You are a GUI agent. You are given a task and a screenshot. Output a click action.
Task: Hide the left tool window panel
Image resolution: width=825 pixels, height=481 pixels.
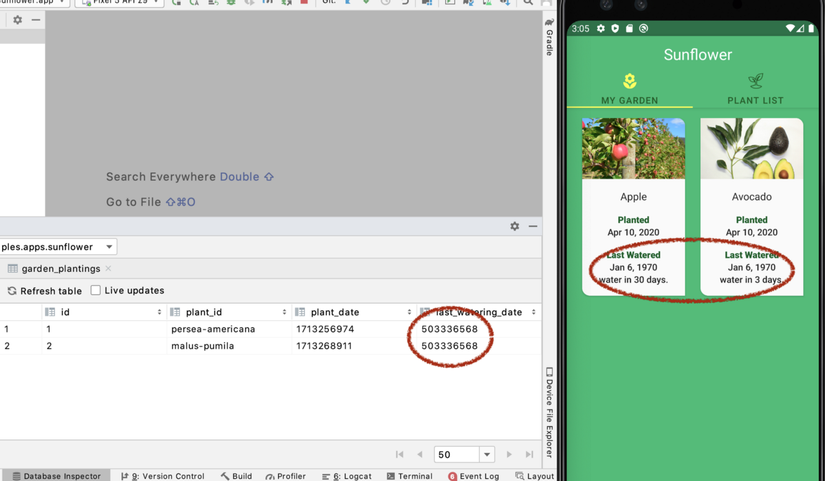coord(36,20)
